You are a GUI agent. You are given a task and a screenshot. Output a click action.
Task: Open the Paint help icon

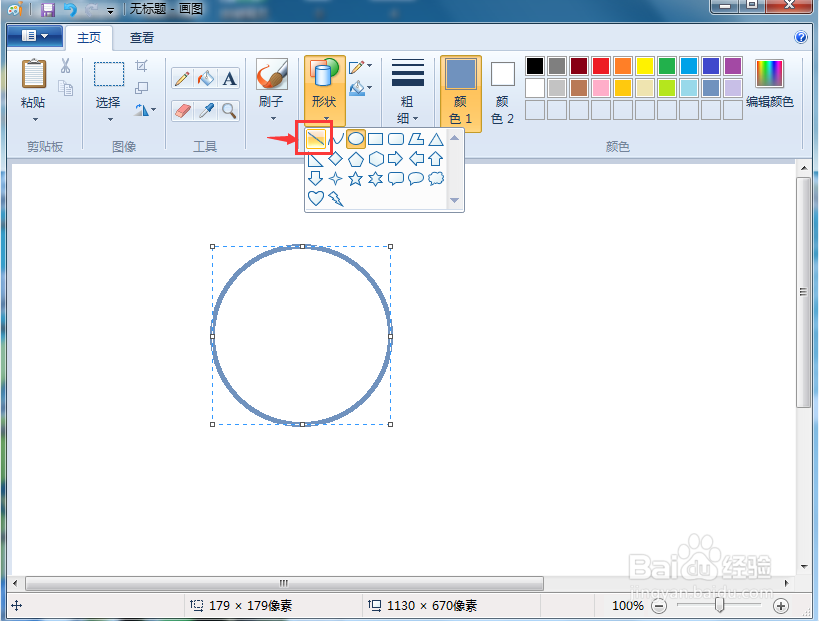[x=800, y=37]
